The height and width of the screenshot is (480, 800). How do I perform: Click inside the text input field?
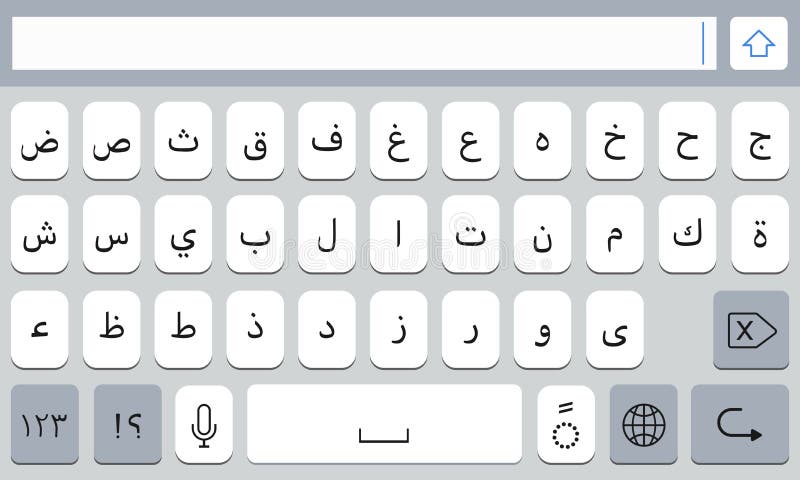click(364, 43)
